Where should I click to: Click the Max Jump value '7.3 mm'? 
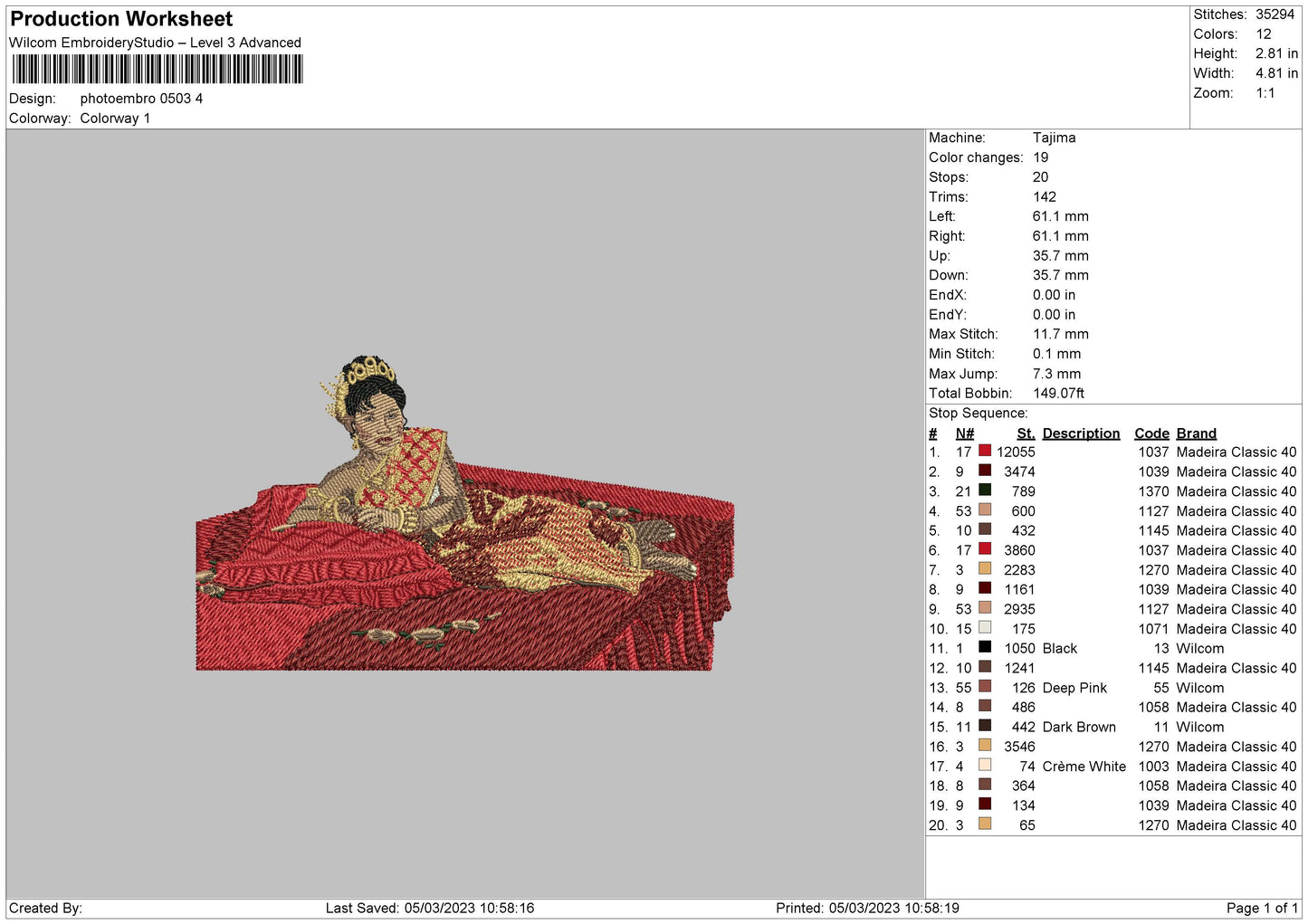pos(1057,374)
